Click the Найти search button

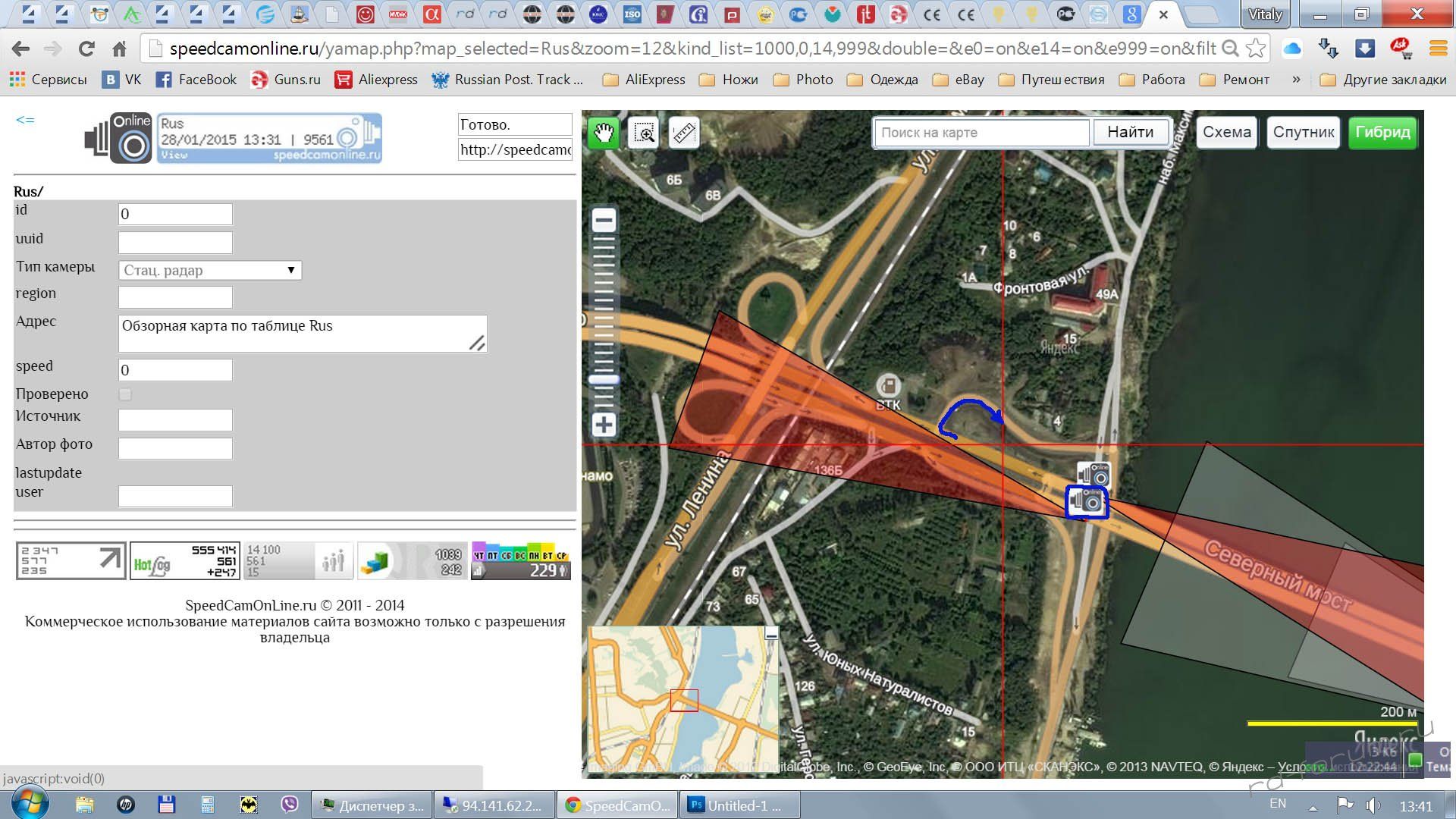1130,133
